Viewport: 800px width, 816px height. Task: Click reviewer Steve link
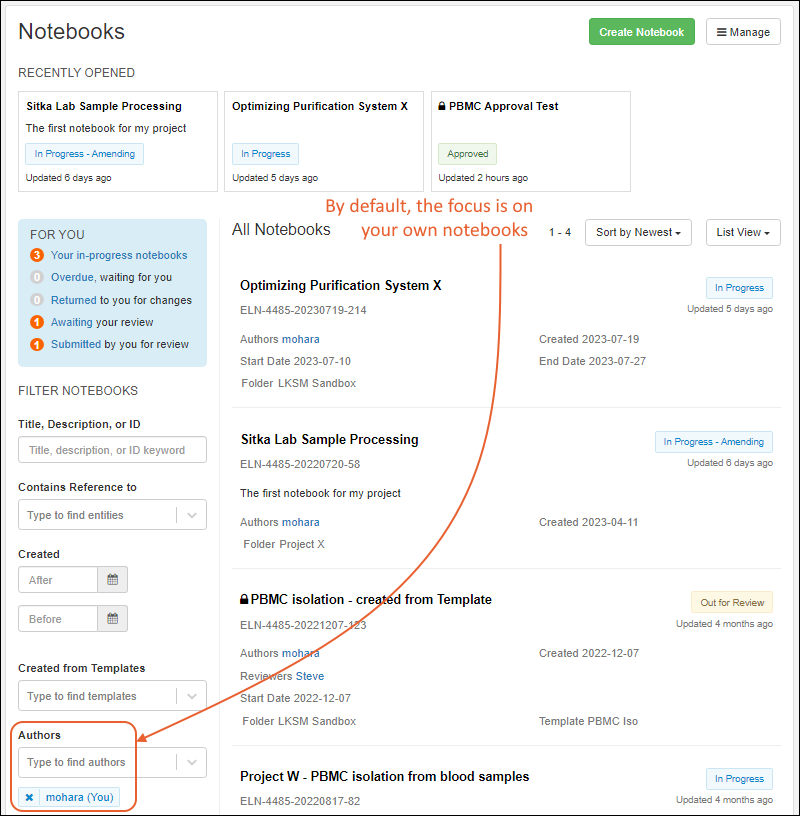pos(310,676)
